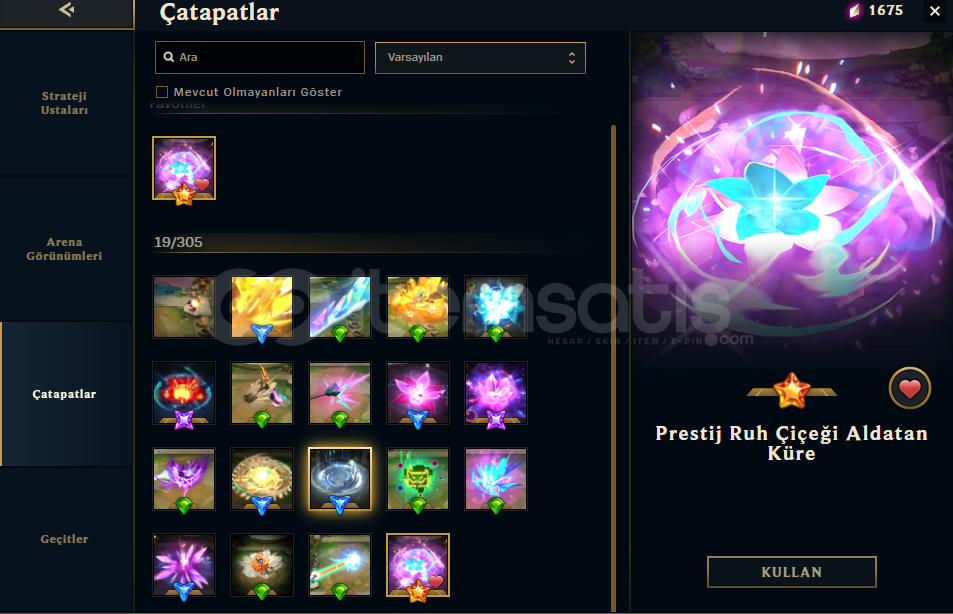The image size is (953, 614).
Task: Select the favorited Prestij orb thumbnail
Action: 184,168
